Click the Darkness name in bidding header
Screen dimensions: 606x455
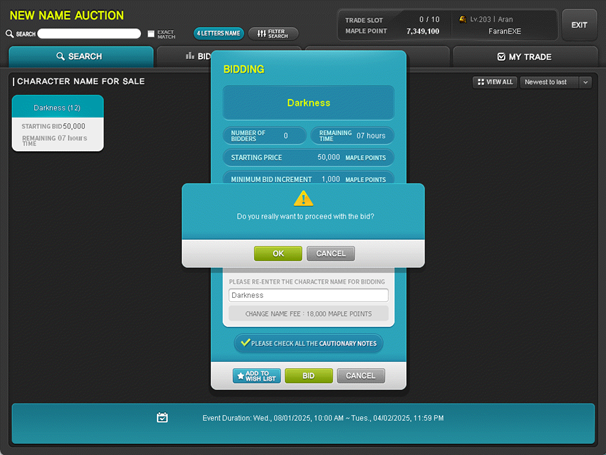(x=308, y=103)
